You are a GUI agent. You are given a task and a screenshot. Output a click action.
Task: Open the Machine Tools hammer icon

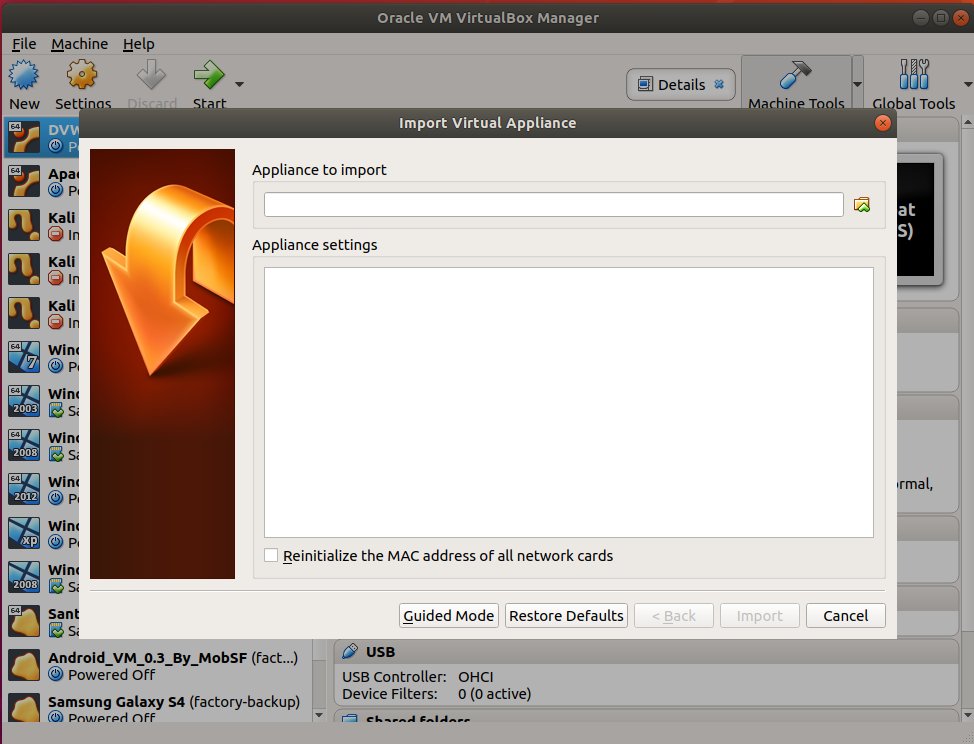click(796, 75)
